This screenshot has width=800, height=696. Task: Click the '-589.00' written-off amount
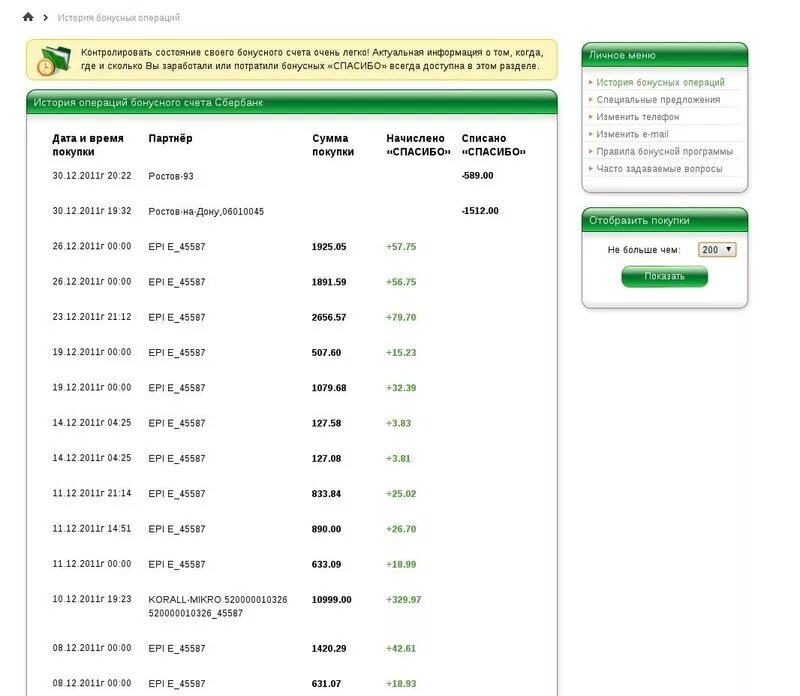coord(478,176)
